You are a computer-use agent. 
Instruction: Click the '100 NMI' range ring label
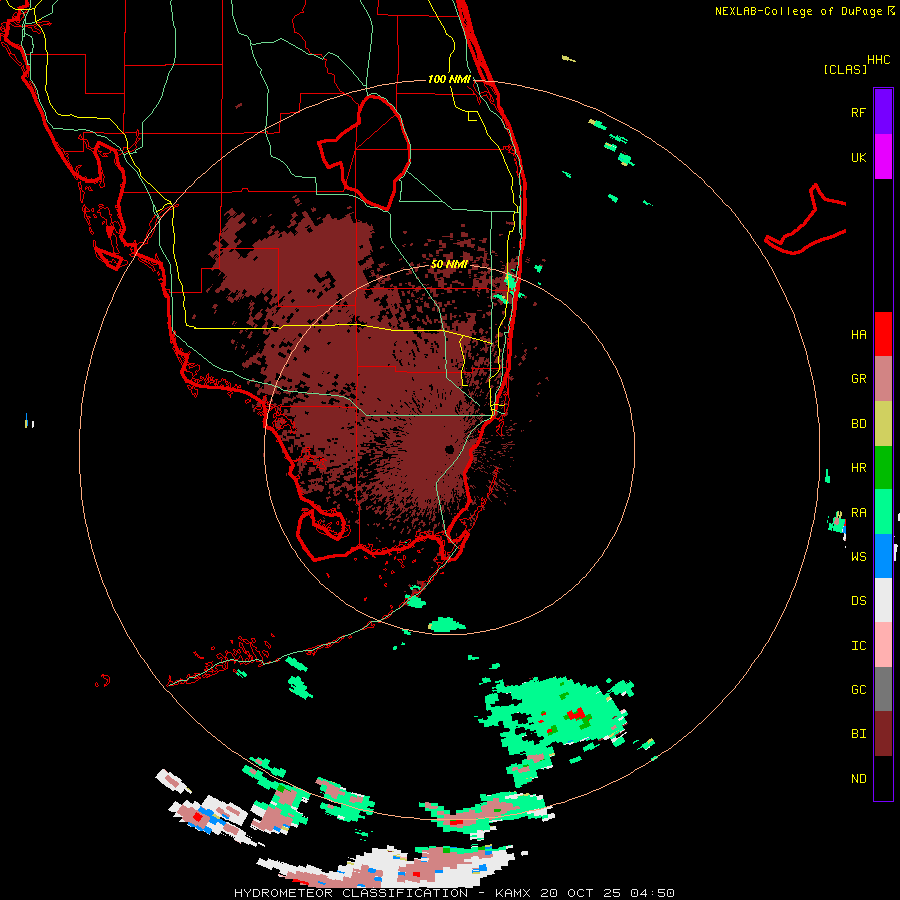point(449,79)
